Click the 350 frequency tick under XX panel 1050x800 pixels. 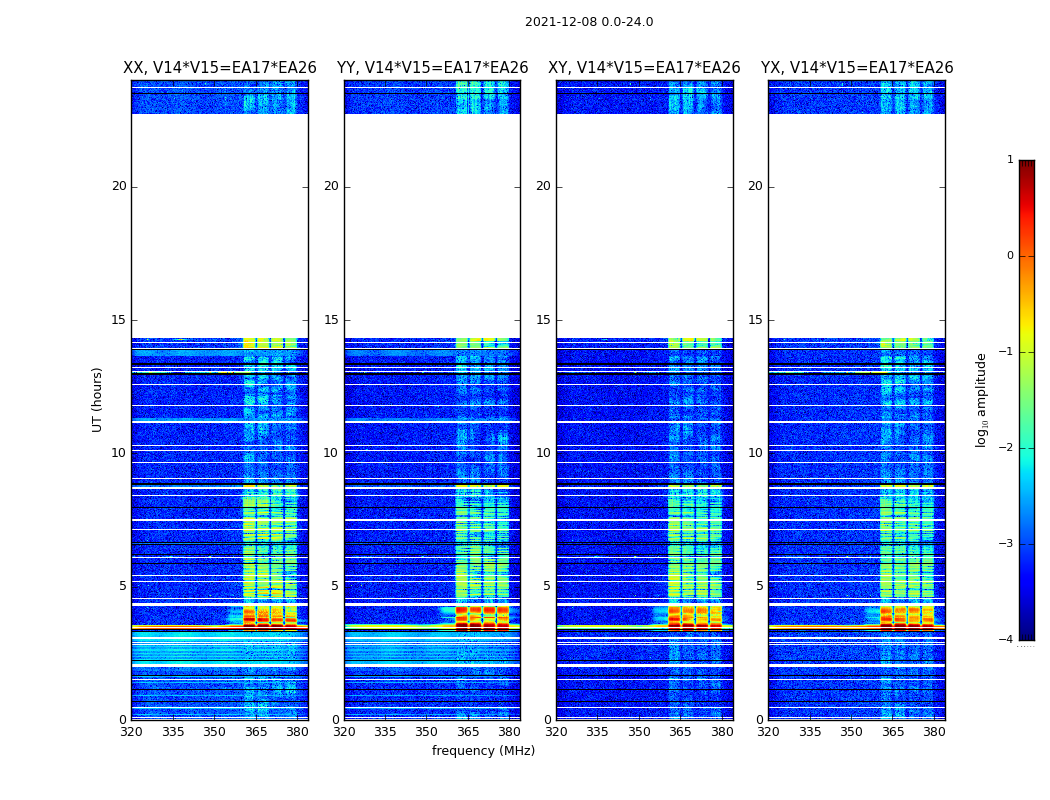pos(214,732)
